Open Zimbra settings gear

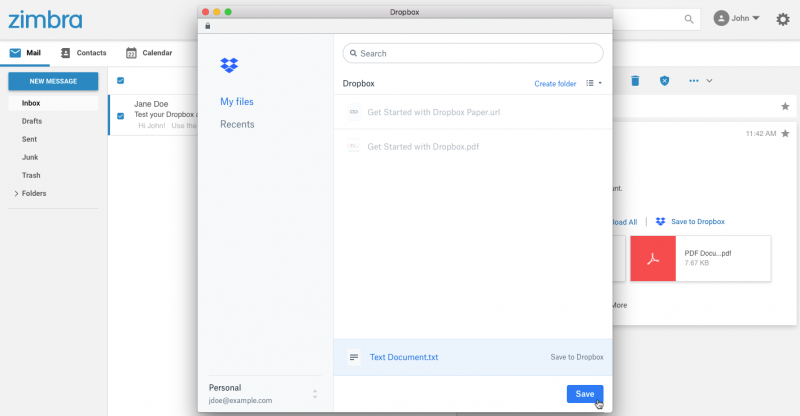783,19
